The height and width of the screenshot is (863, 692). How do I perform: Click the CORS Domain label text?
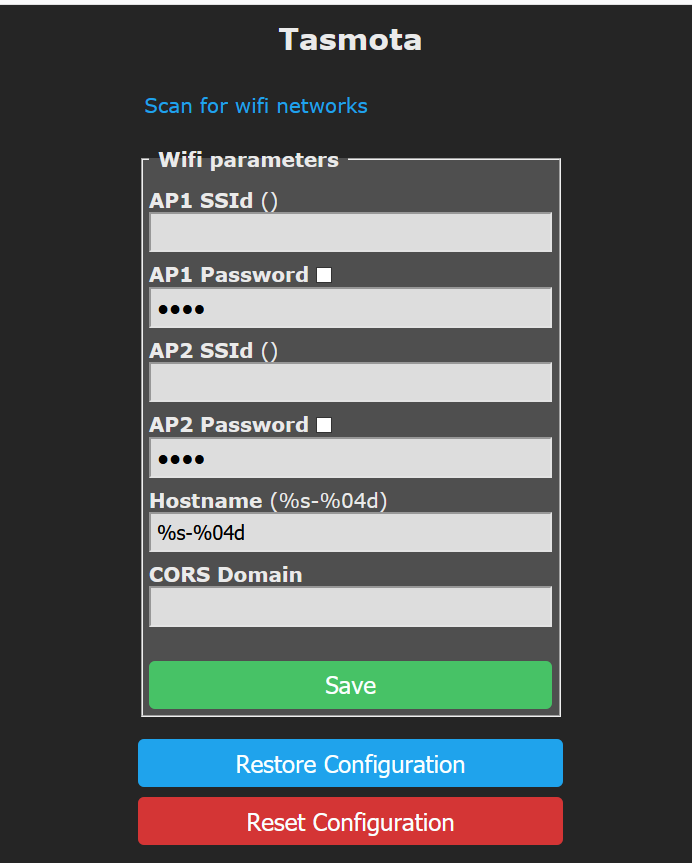point(226,575)
